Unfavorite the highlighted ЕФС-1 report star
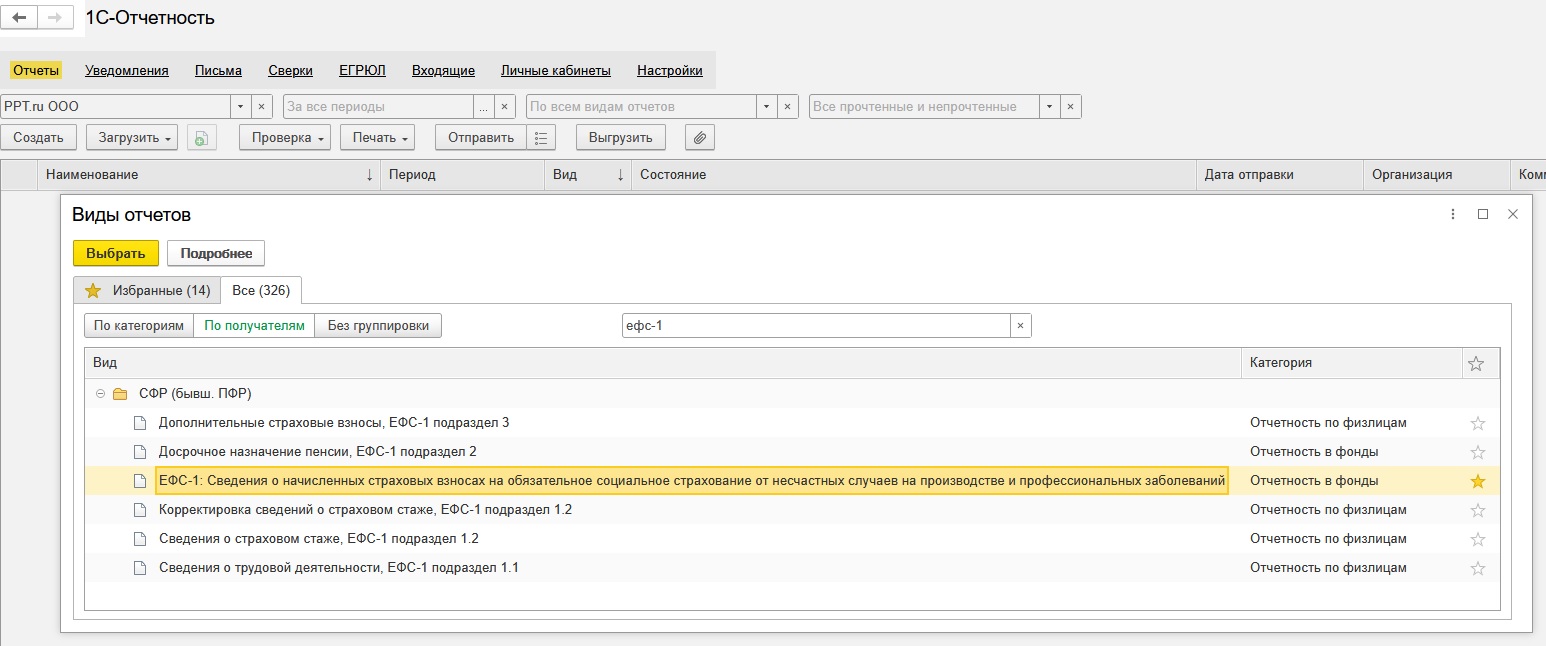The image size is (1546, 646). click(1477, 481)
